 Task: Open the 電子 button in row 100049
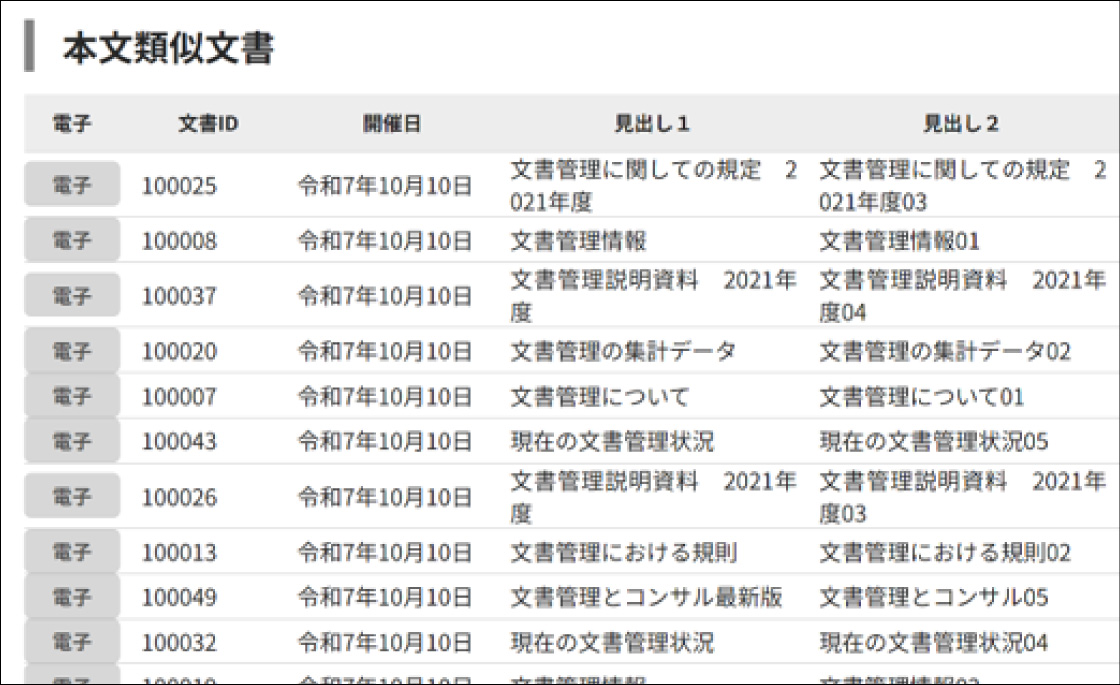click(72, 596)
